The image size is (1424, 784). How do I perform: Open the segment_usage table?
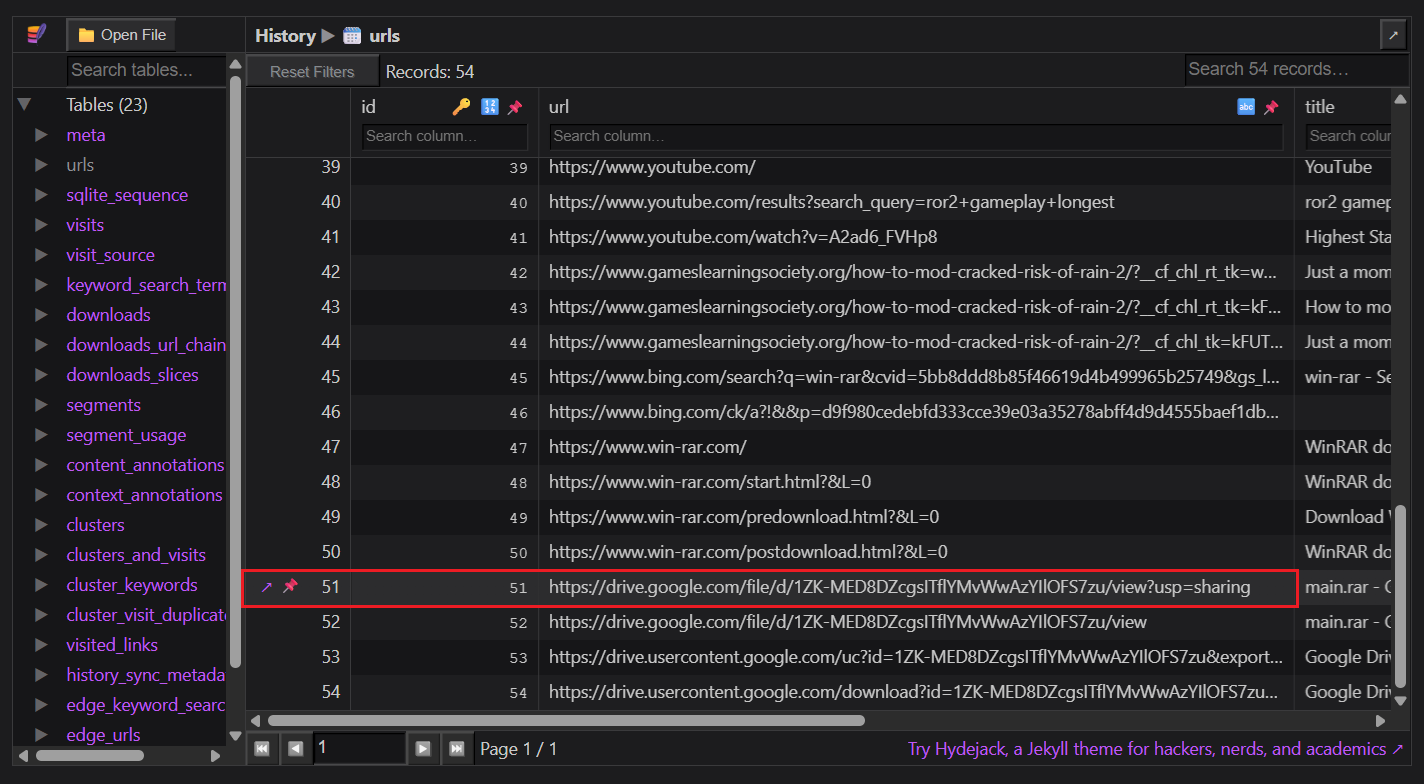point(126,435)
